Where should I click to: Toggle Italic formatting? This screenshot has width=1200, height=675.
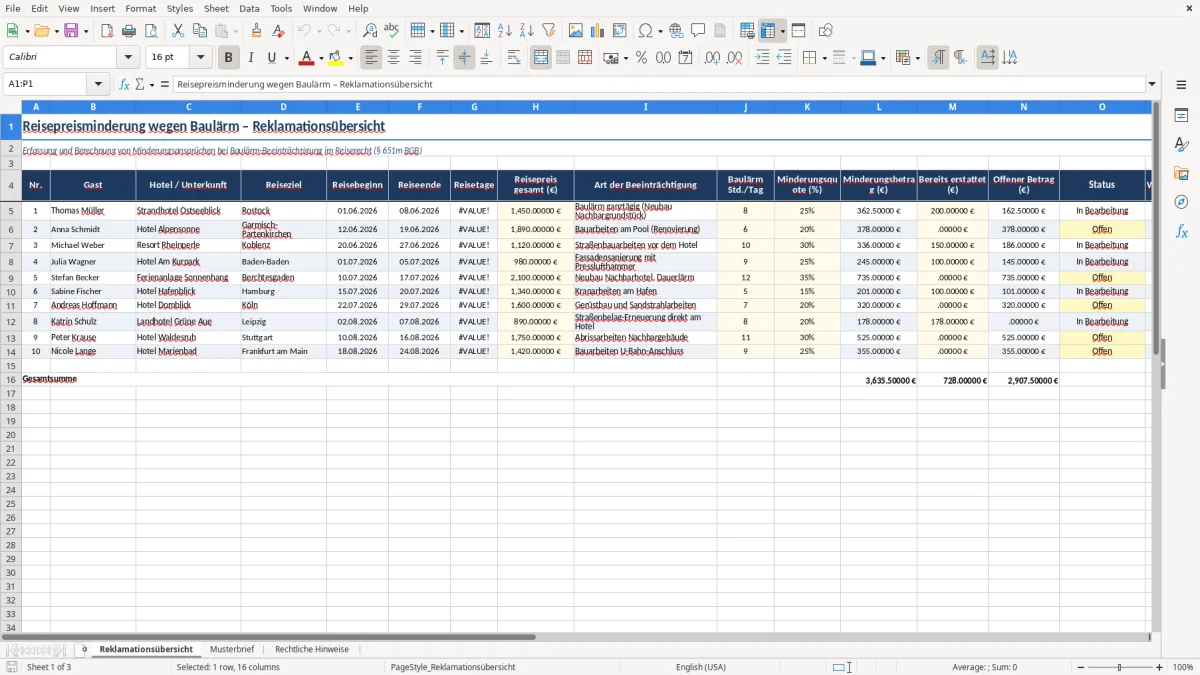(x=251, y=58)
